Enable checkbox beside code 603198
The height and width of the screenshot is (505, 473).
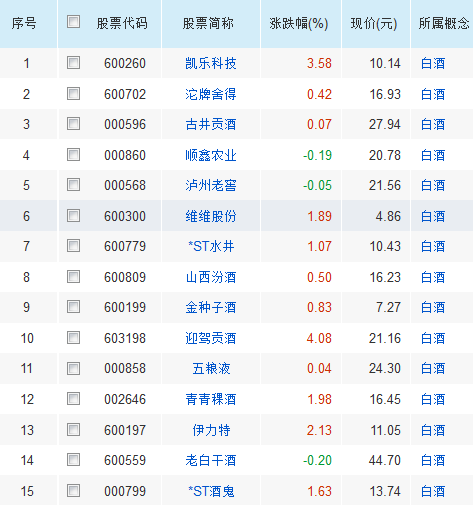(73, 338)
